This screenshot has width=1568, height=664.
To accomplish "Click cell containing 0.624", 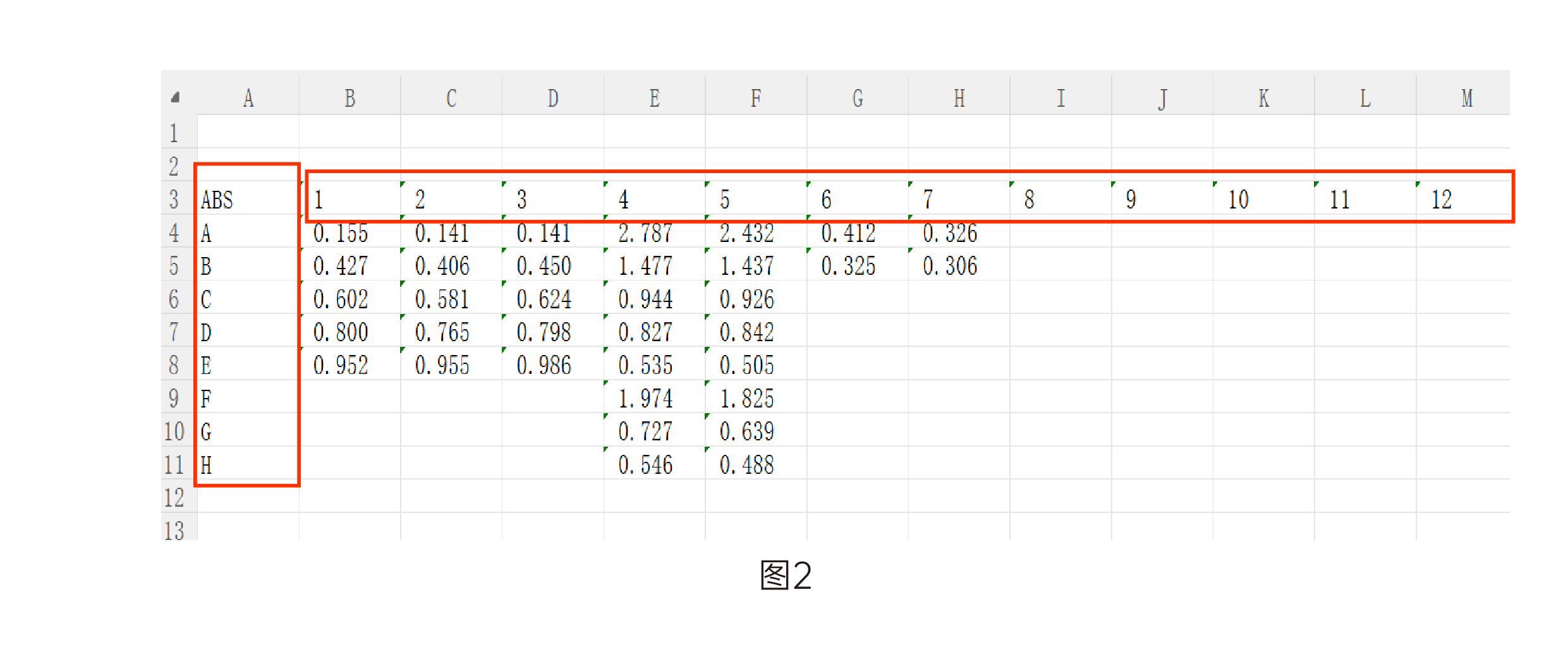I will [x=553, y=298].
